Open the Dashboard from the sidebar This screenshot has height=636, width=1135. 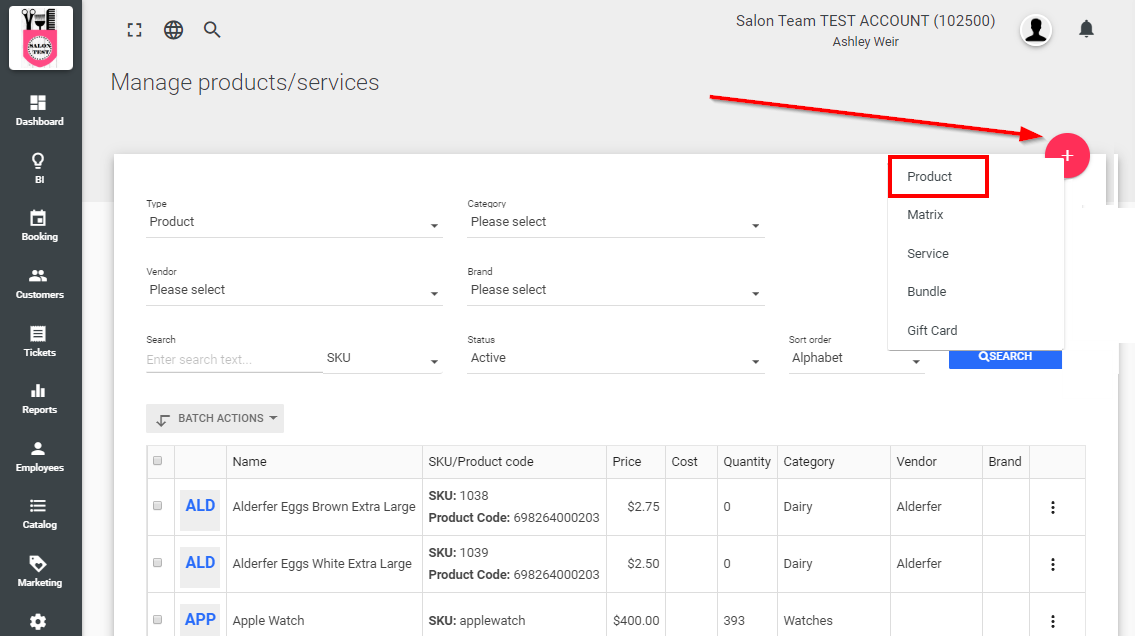click(x=39, y=110)
